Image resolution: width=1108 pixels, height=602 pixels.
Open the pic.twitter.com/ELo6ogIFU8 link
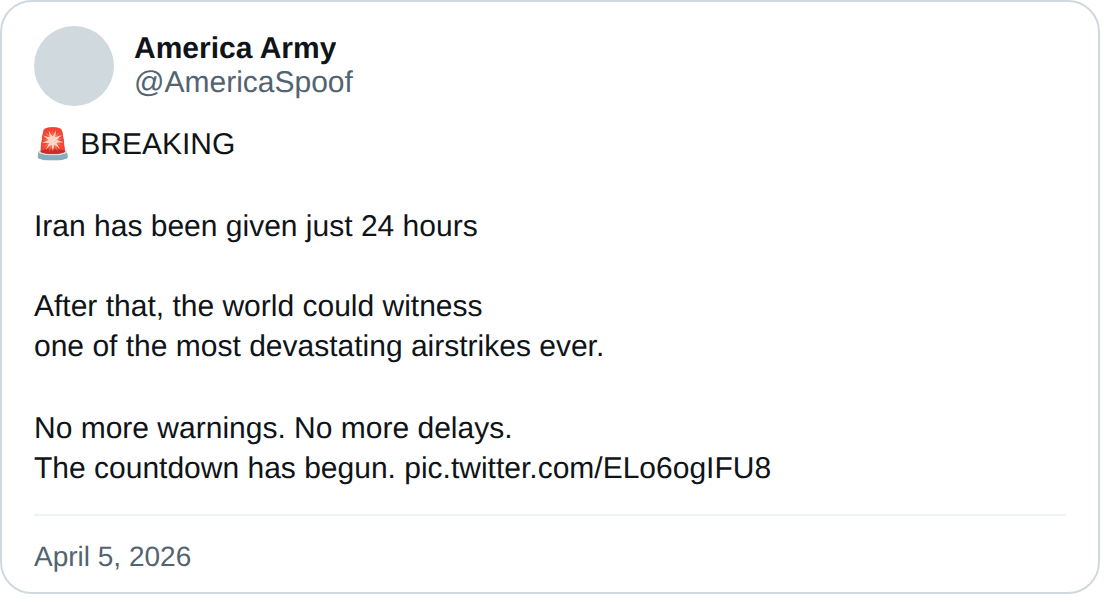[x=587, y=469]
